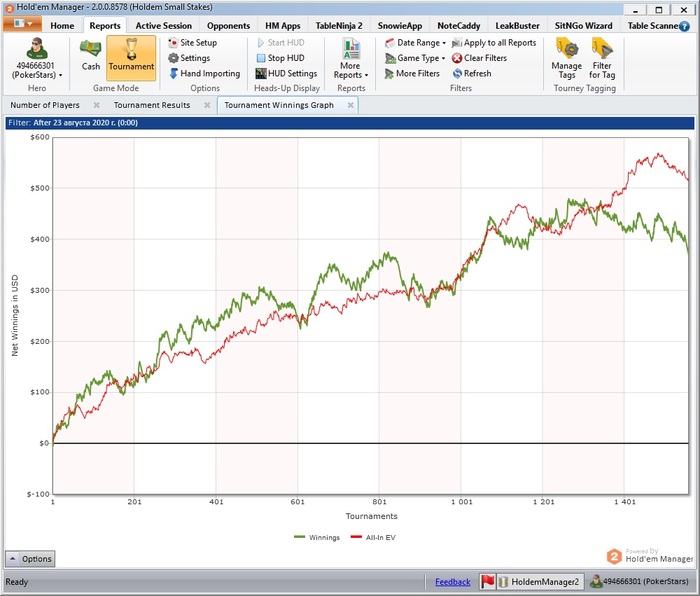The height and width of the screenshot is (596, 700).
Task: Click the filter description bar
Action: (x=350, y=123)
